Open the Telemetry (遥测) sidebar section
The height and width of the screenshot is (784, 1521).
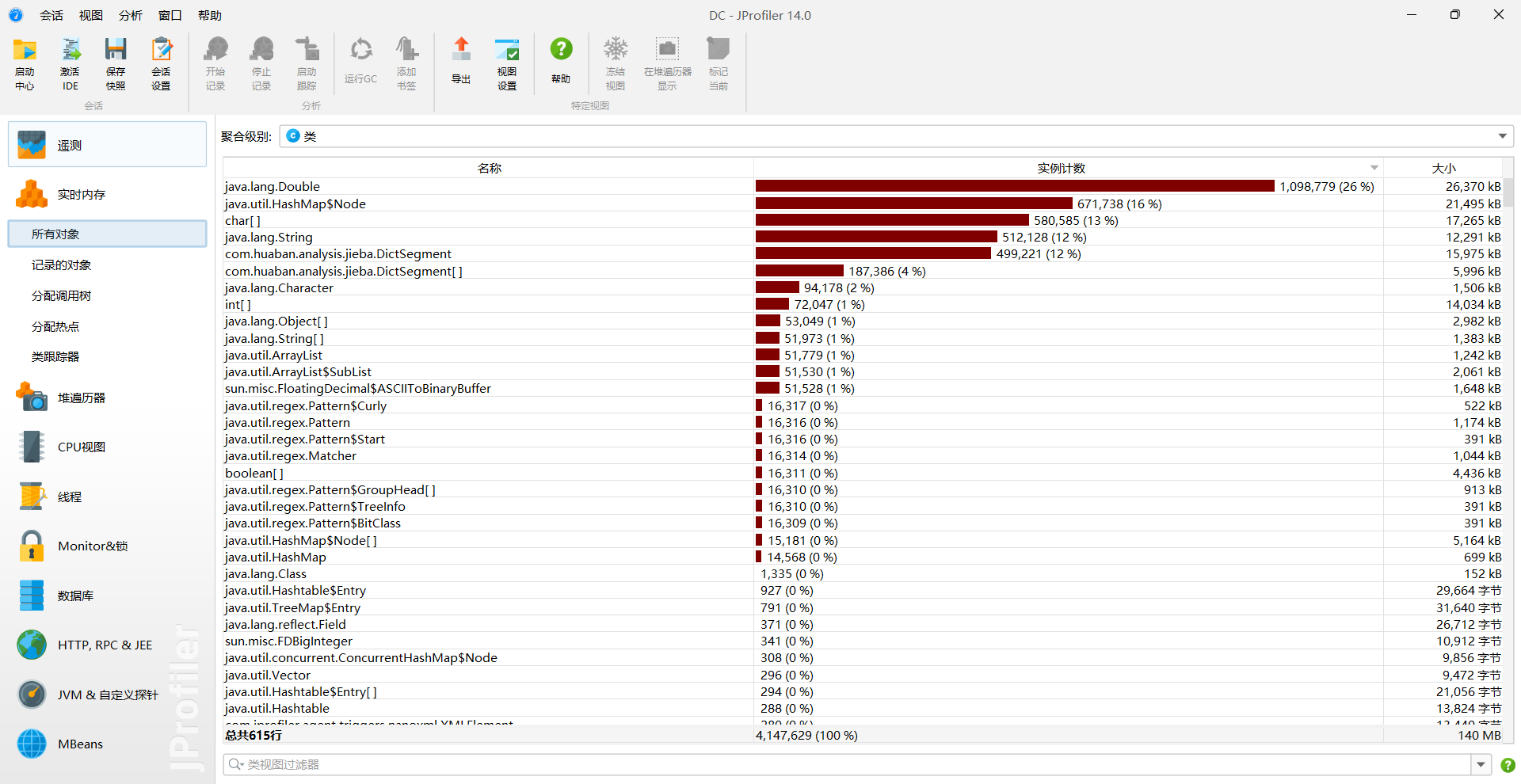108,145
